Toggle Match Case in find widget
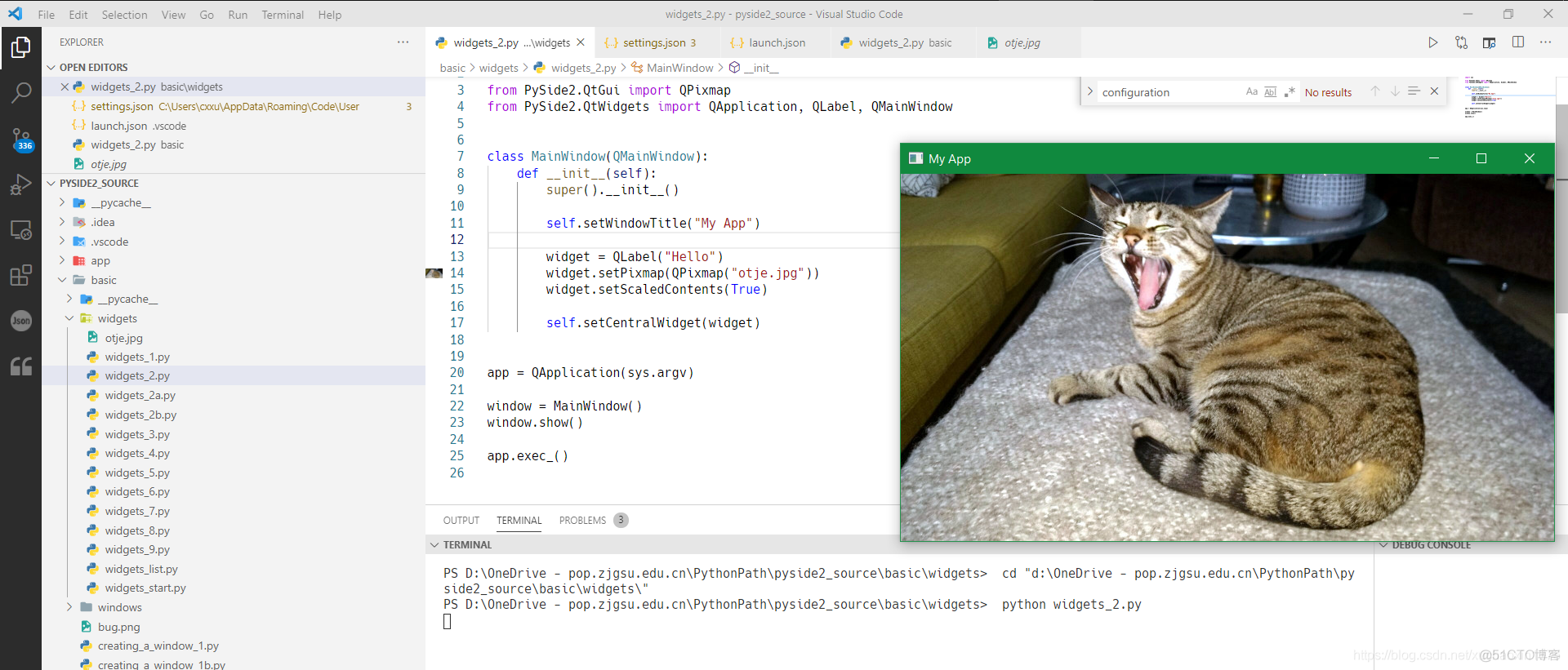This screenshot has height=670, width=1568. click(x=1251, y=92)
